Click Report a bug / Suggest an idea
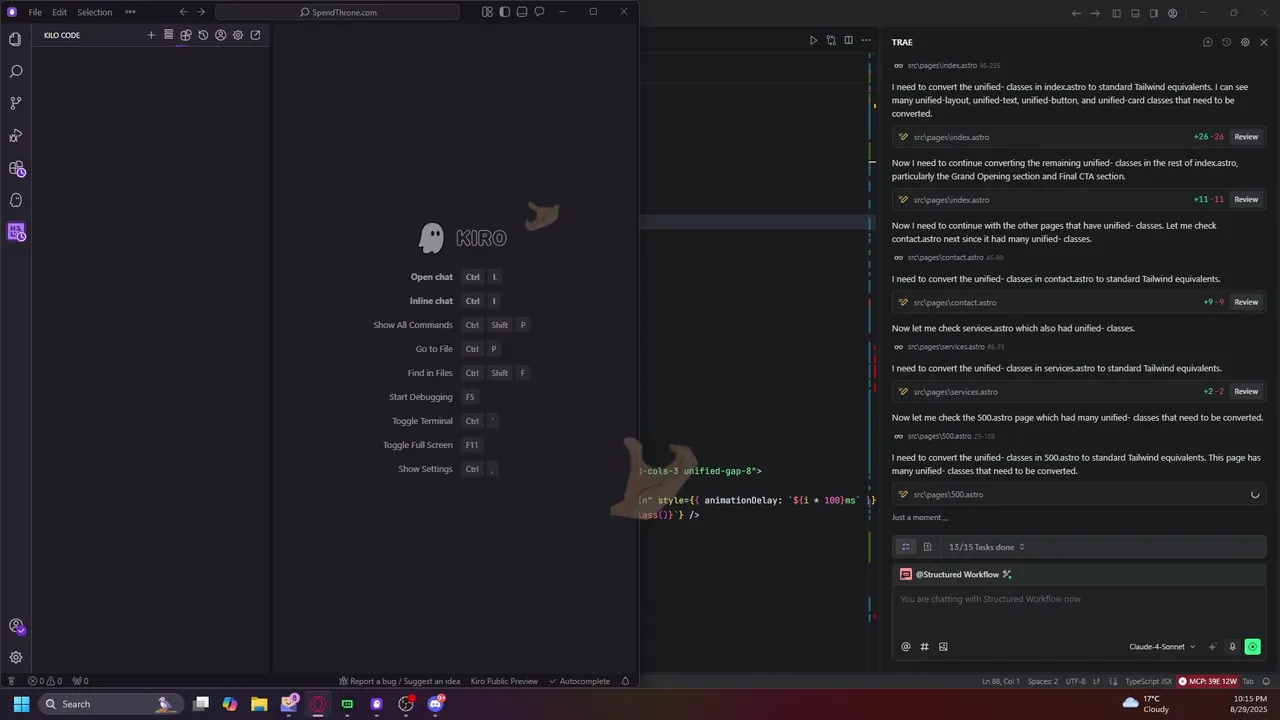The height and width of the screenshot is (720, 1280). point(399,681)
